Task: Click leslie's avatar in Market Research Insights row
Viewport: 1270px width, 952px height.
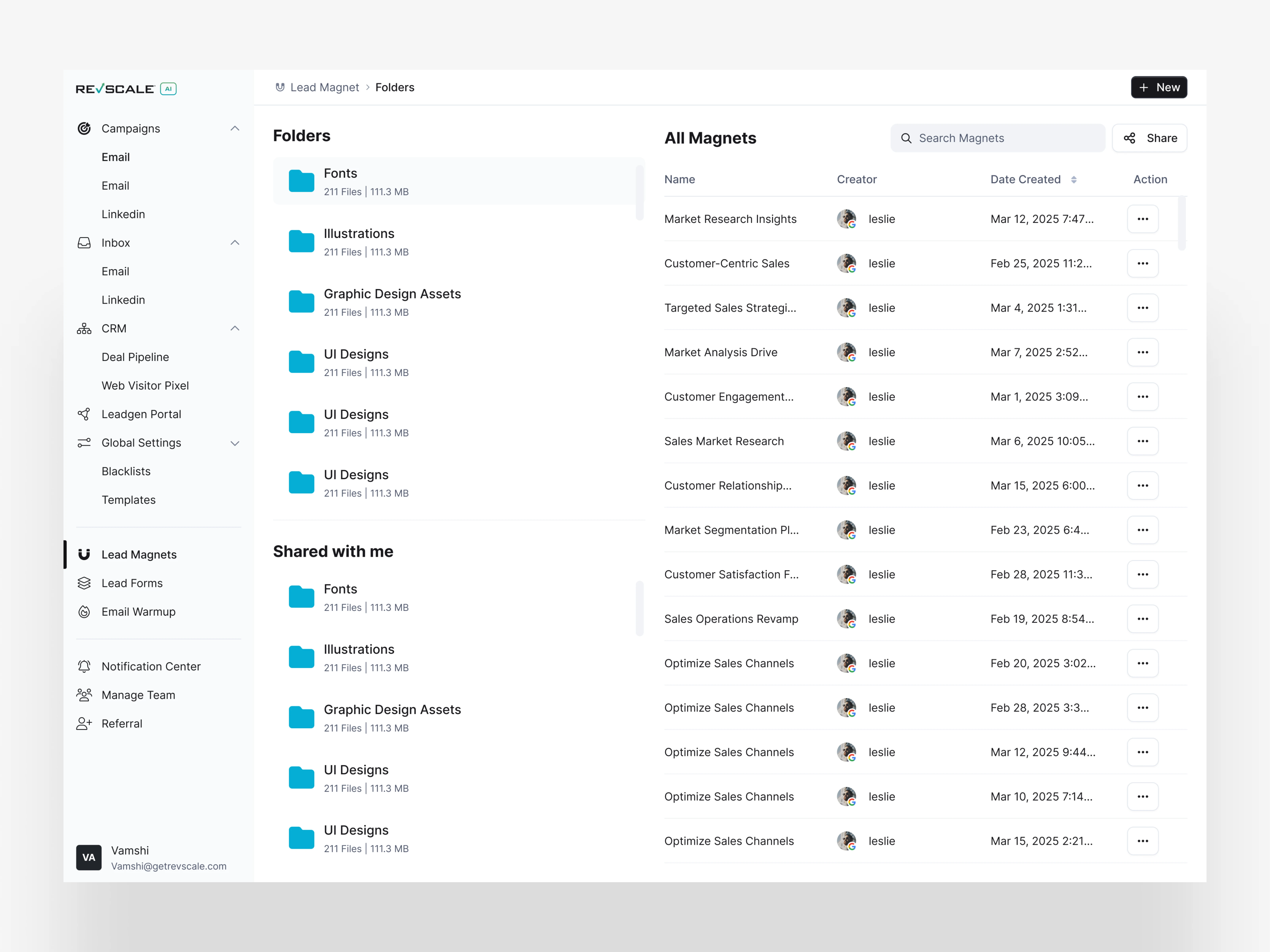Action: click(x=847, y=219)
